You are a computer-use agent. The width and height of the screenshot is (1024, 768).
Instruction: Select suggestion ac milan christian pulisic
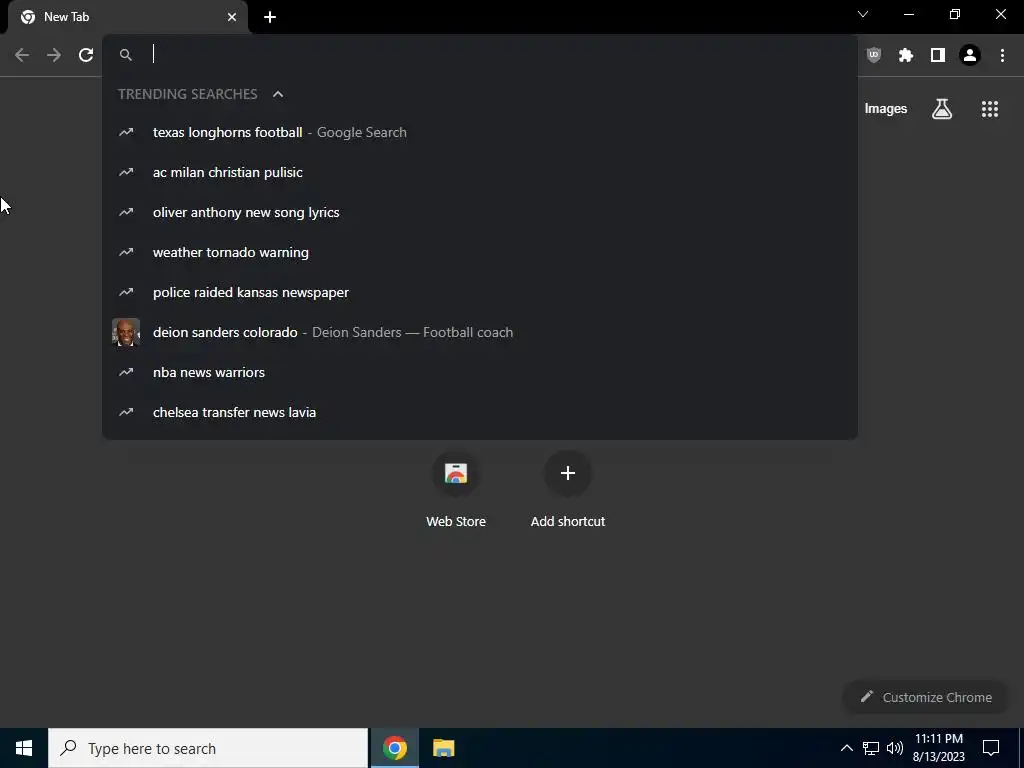[x=480, y=172]
